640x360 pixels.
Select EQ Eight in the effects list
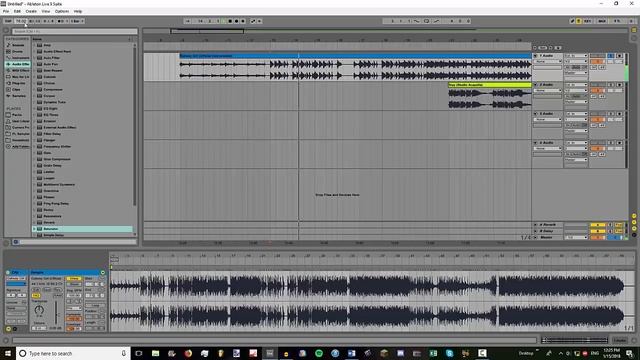click(x=51, y=108)
